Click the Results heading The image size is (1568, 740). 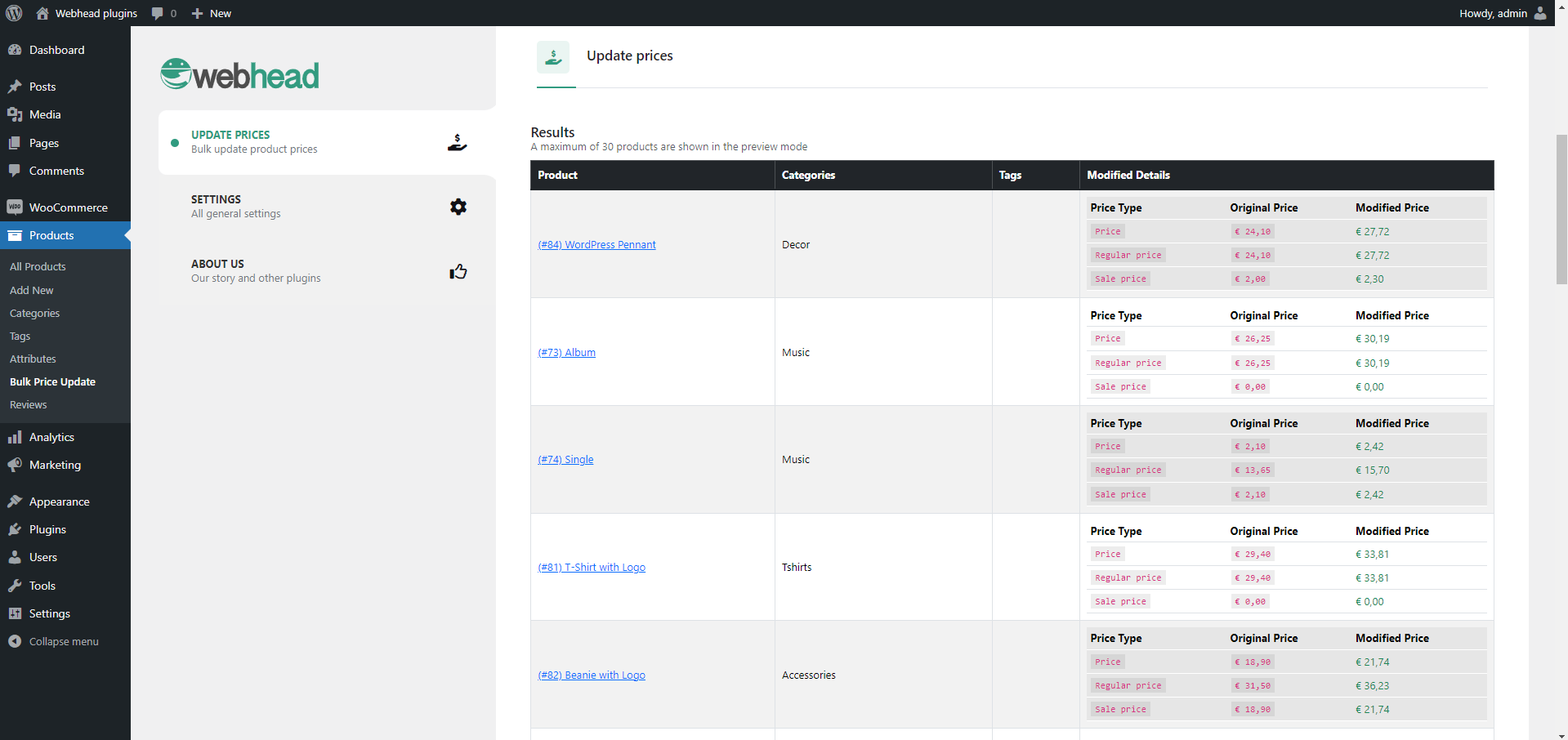pos(552,132)
